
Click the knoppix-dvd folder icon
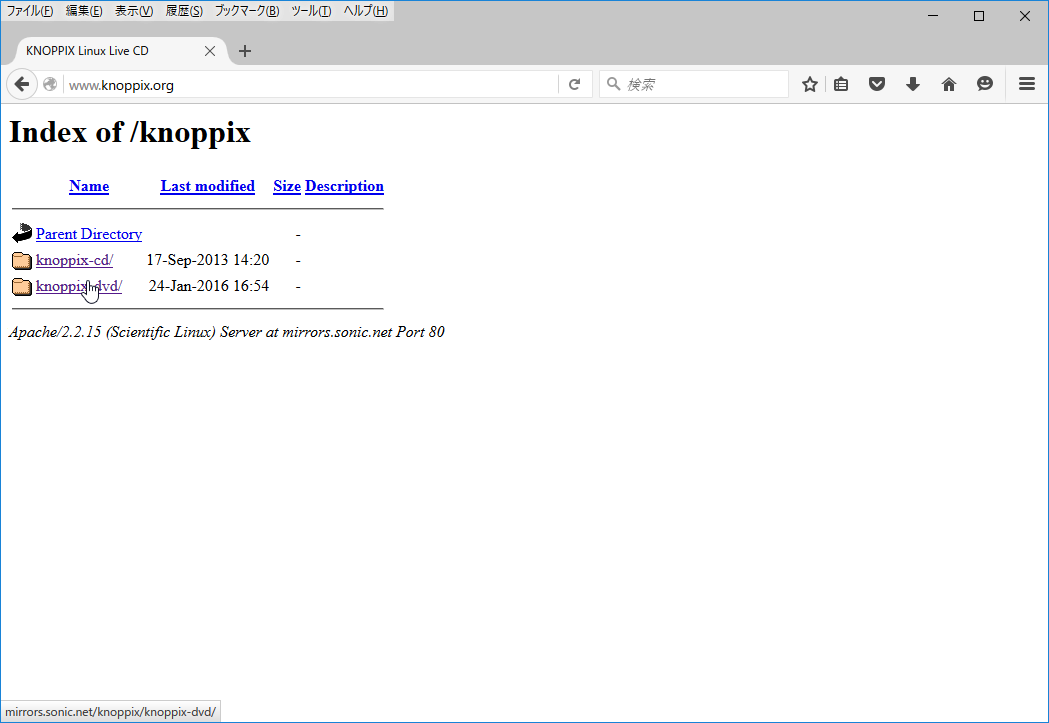pos(22,286)
